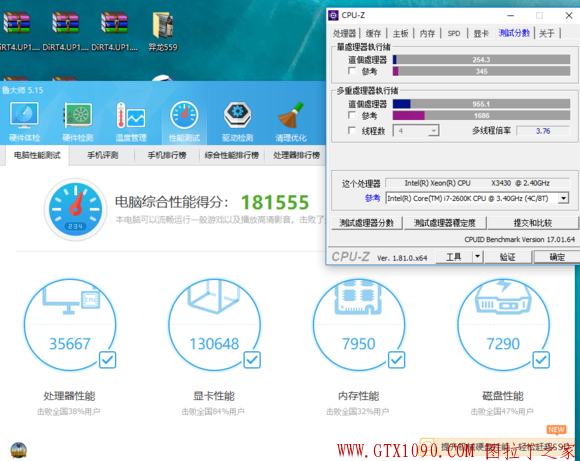This screenshot has width=580, height=461.
Task: Click 測試處理器穩定度 stress CPU button
Action: click(445, 223)
